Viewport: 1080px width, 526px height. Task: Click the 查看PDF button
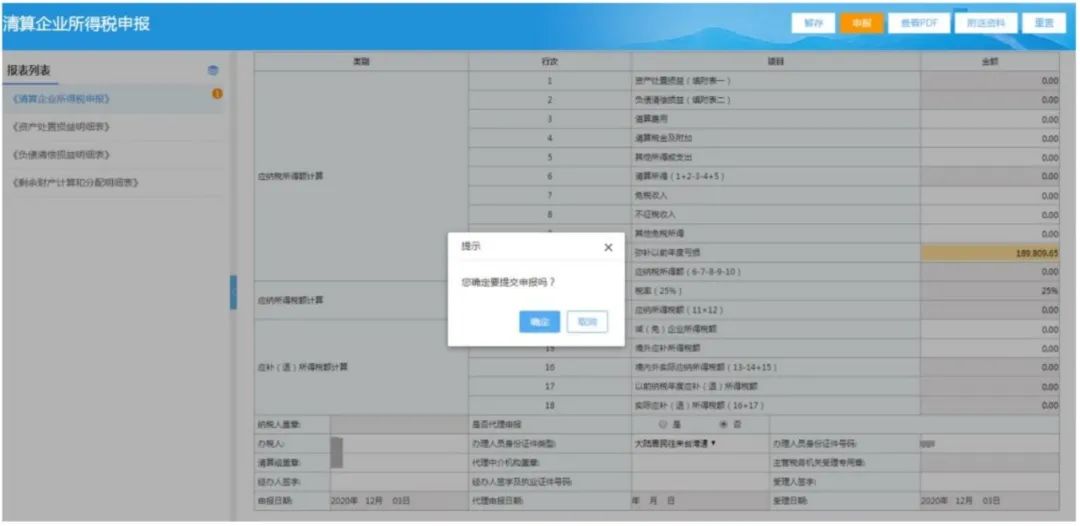(918, 23)
